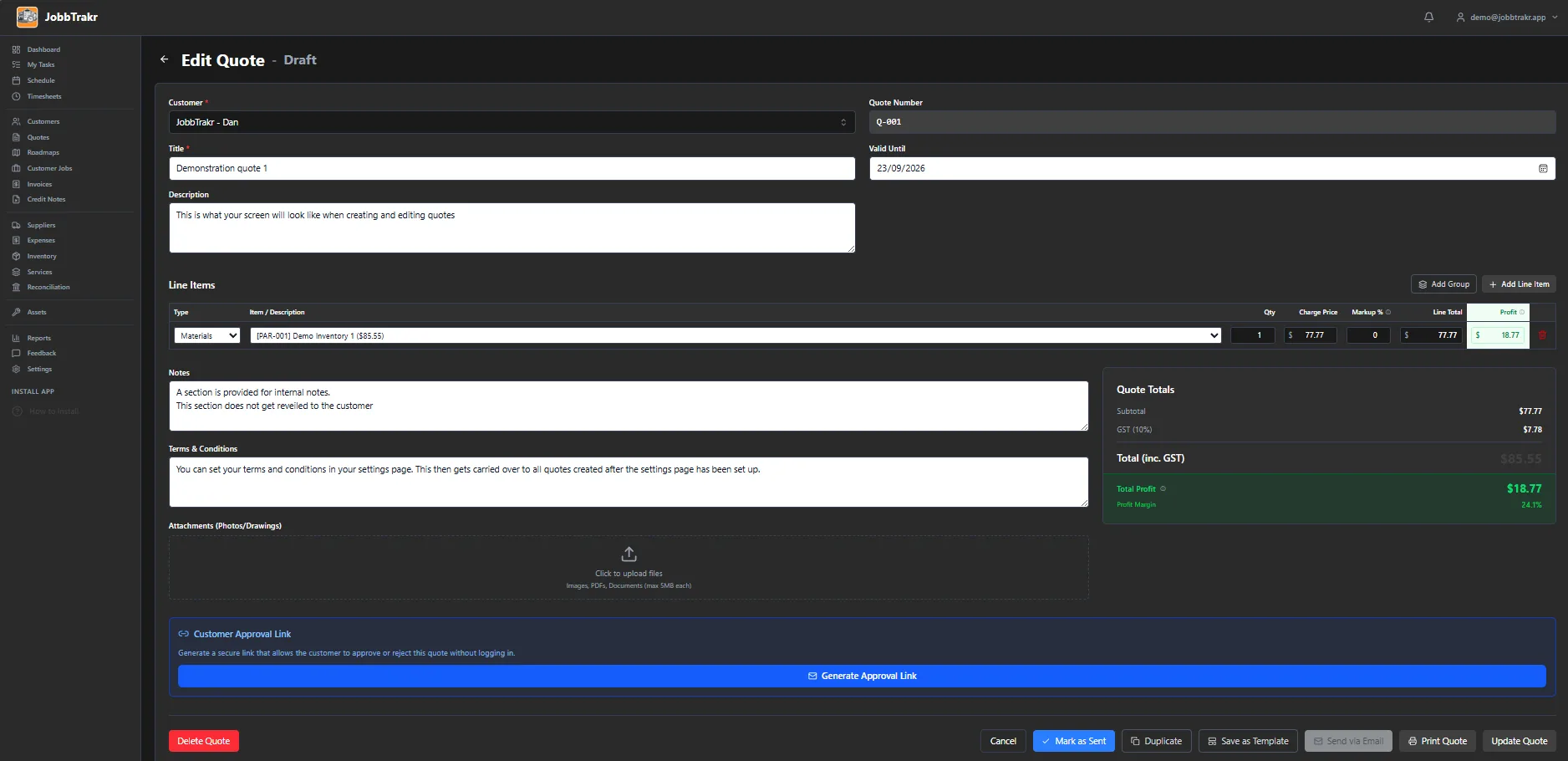
Task: Click the Schedule calendar icon in sidebar
Action: (x=16, y=80)
